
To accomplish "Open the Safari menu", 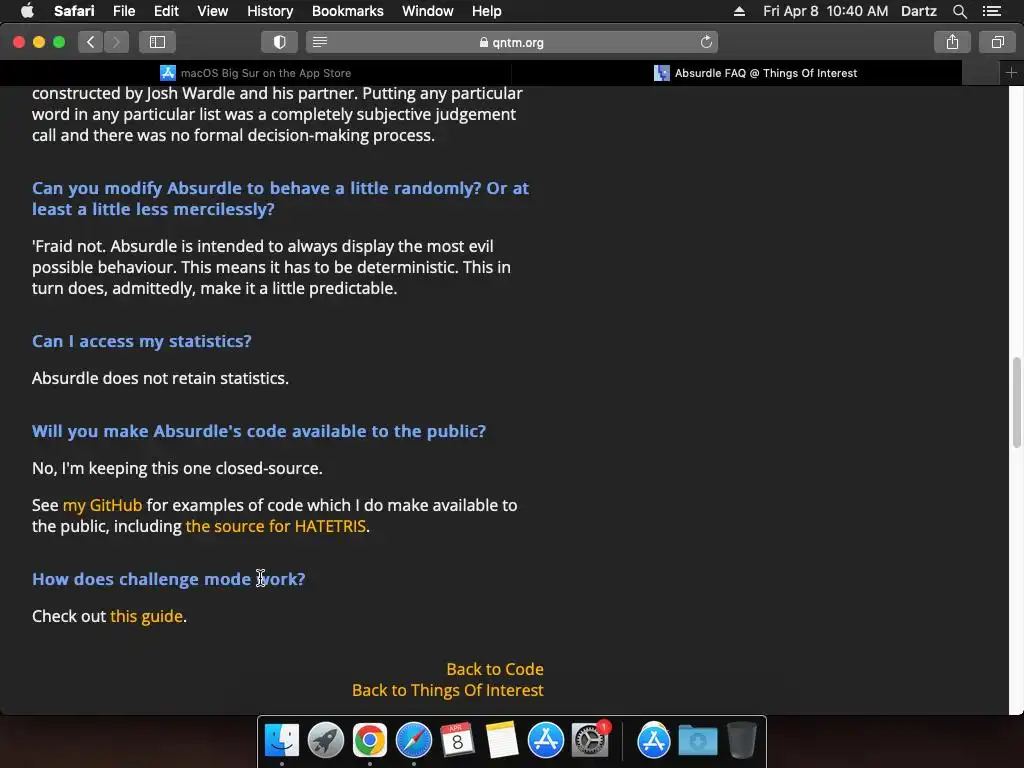I will point(74,11).
